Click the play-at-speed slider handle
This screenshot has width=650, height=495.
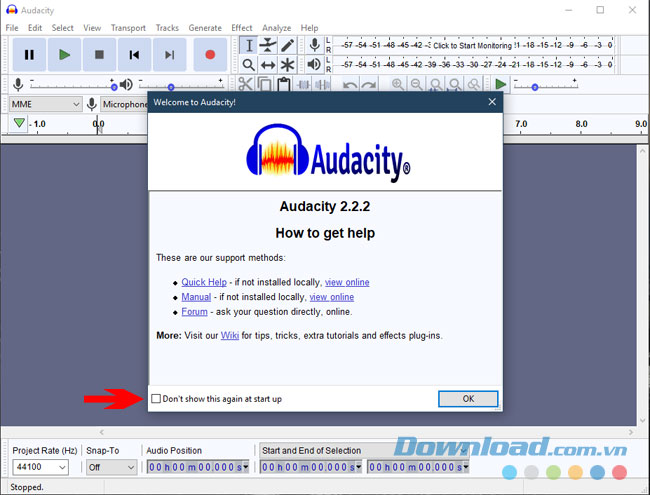click(535, 87)
